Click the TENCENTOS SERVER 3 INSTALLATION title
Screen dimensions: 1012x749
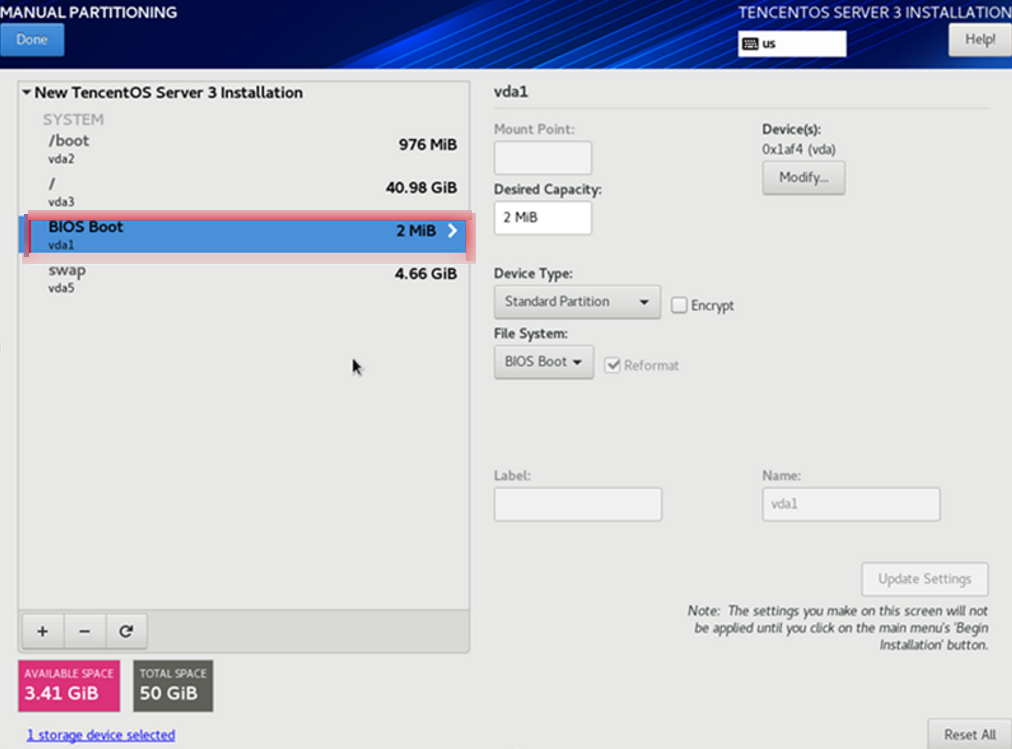pos(875,12)
